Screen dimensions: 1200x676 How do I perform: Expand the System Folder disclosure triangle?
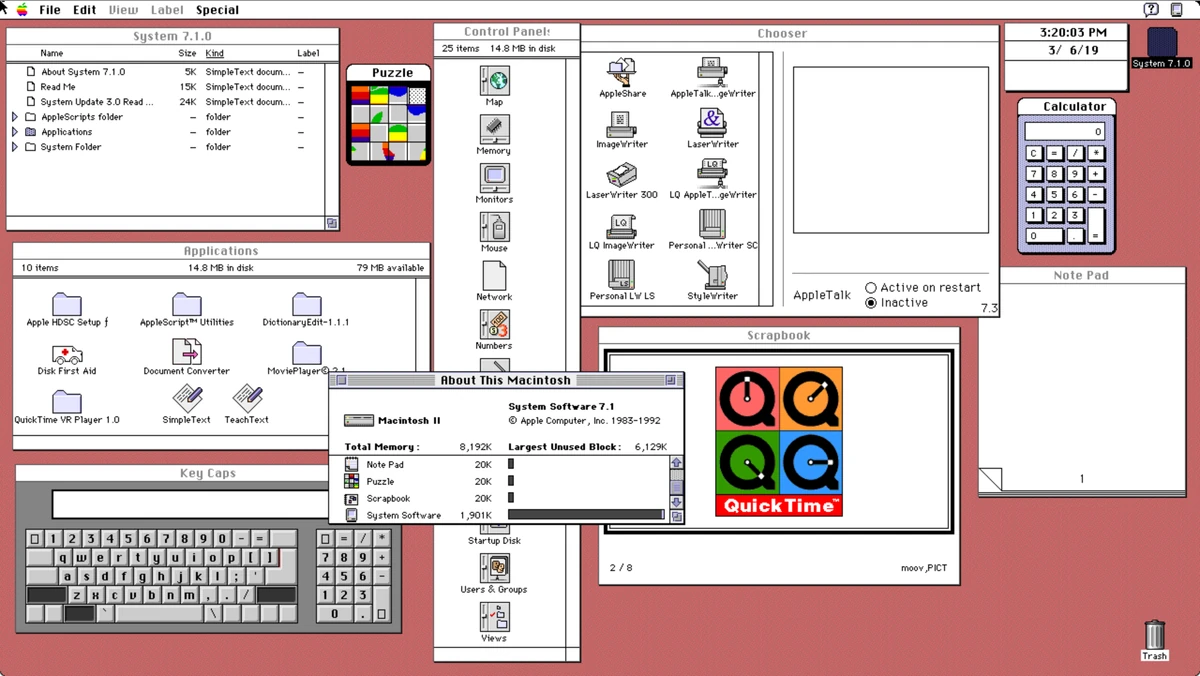coord(17,146)
